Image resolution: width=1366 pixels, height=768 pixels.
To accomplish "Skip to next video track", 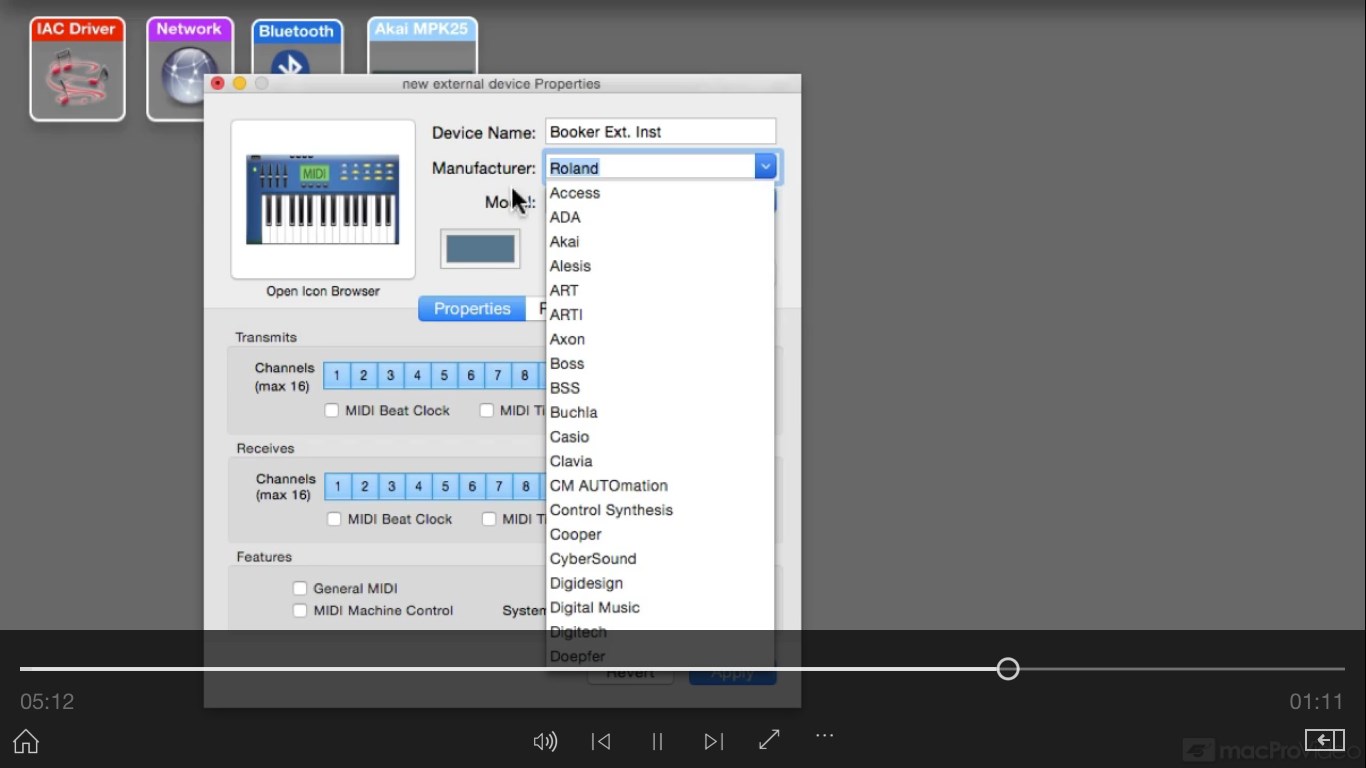I will 713,741.
